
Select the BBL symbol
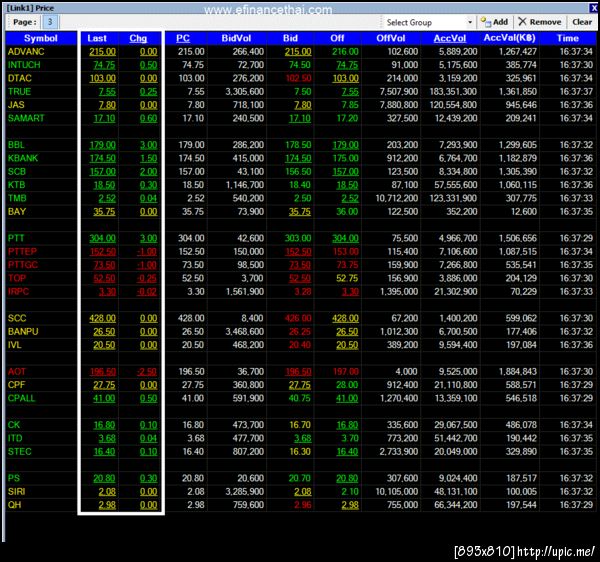point(16,145)
